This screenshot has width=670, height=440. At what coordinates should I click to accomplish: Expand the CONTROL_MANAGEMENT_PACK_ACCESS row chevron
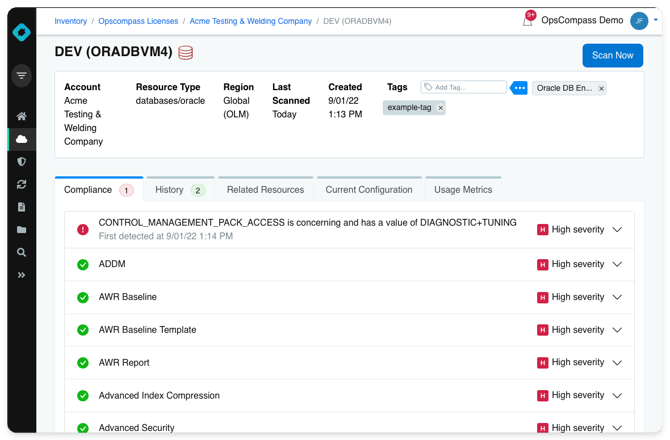(x=617, y=230)
